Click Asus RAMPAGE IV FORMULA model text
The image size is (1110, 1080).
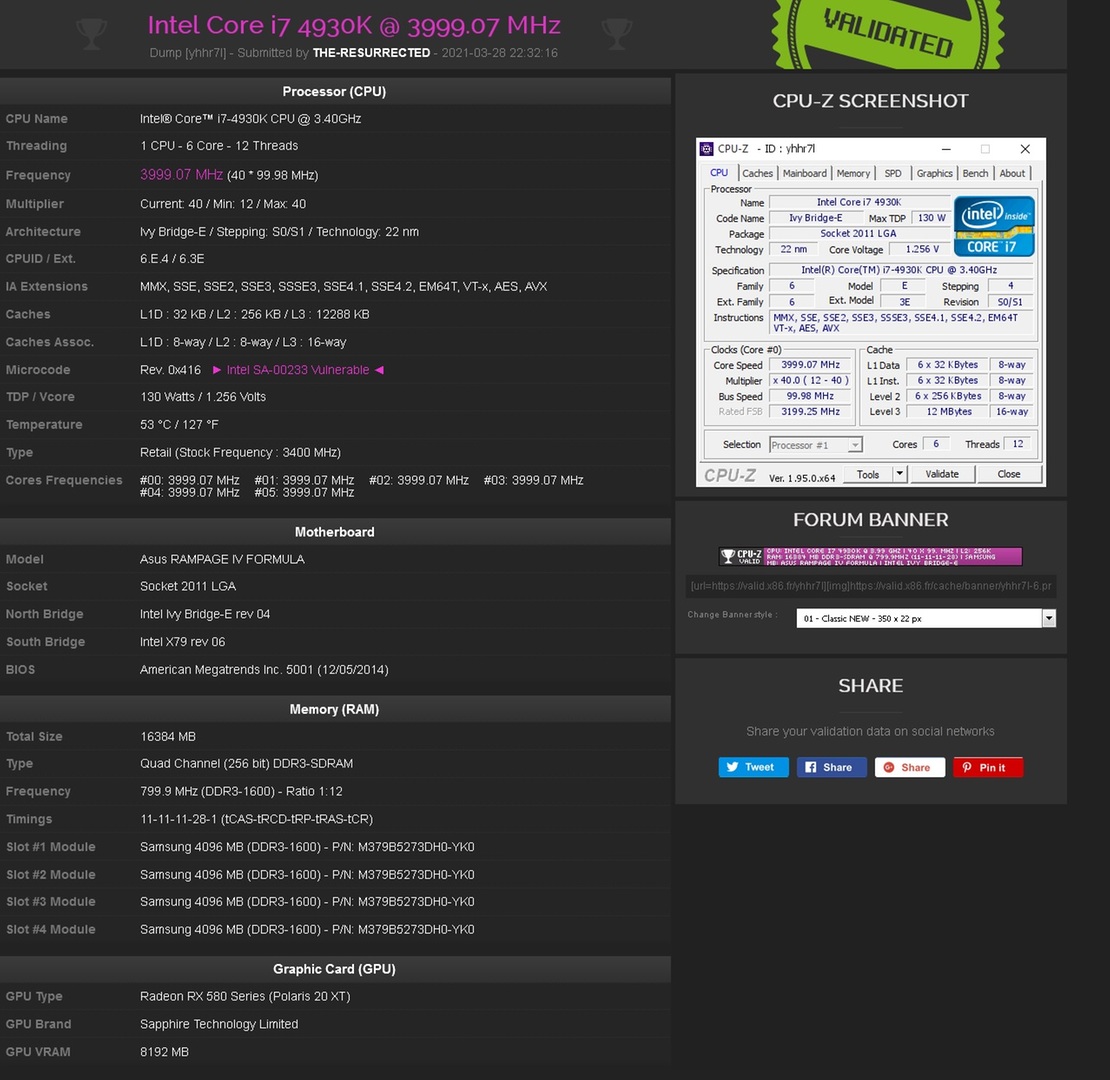point(222,559)
